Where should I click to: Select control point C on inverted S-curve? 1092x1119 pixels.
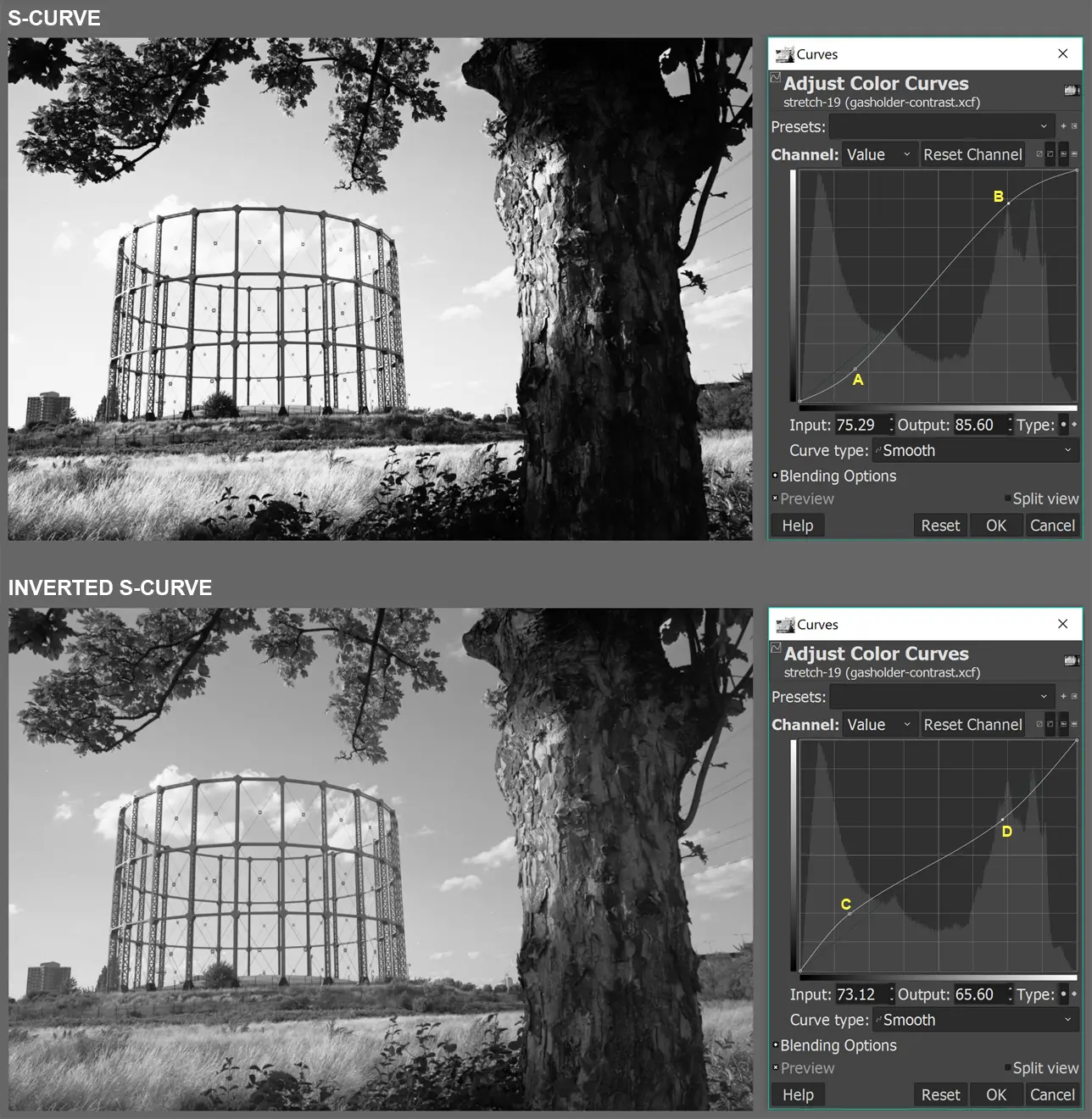(850, 913)
